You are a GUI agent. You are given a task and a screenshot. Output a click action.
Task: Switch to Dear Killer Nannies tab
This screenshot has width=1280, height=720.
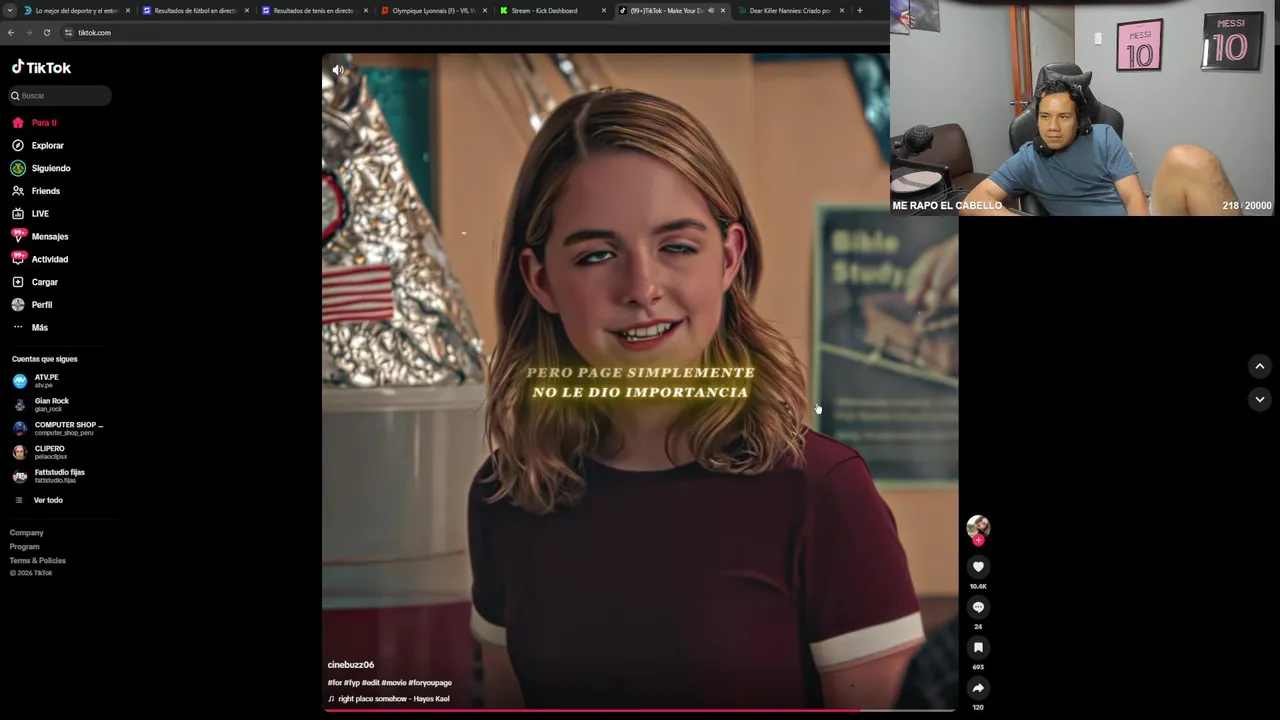(790, 11)
